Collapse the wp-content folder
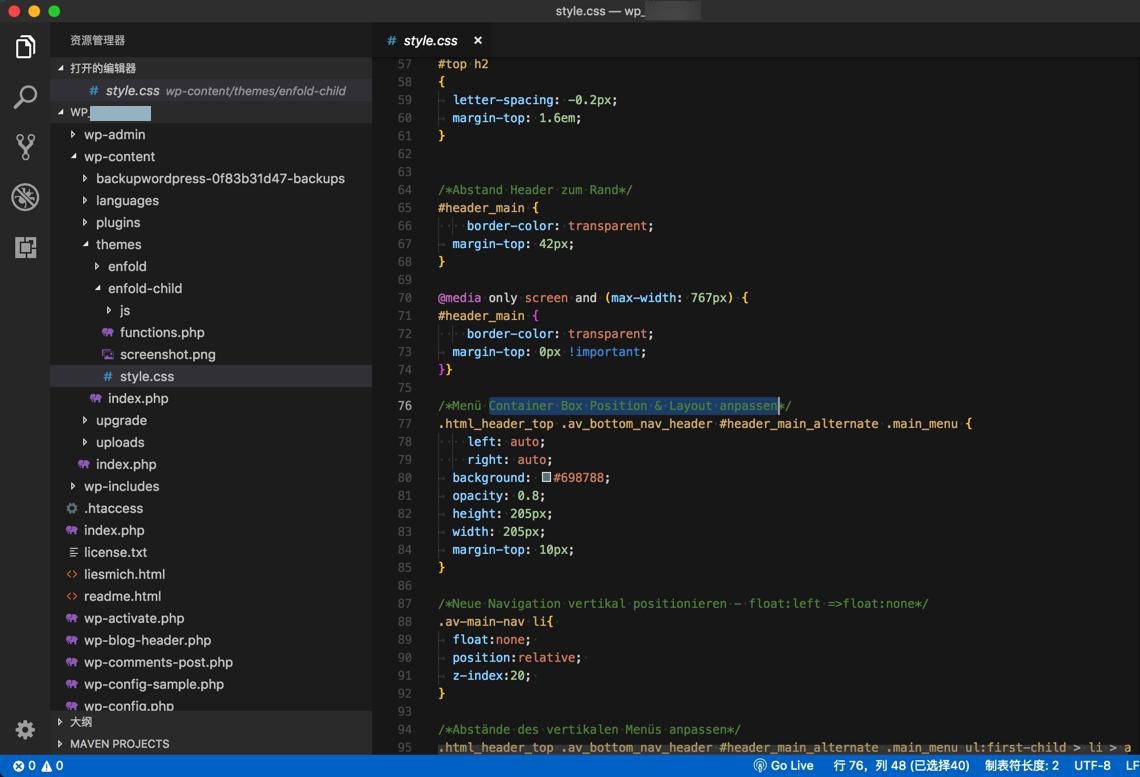This screenshot has width=1140, height=777. tap(119, 156)
